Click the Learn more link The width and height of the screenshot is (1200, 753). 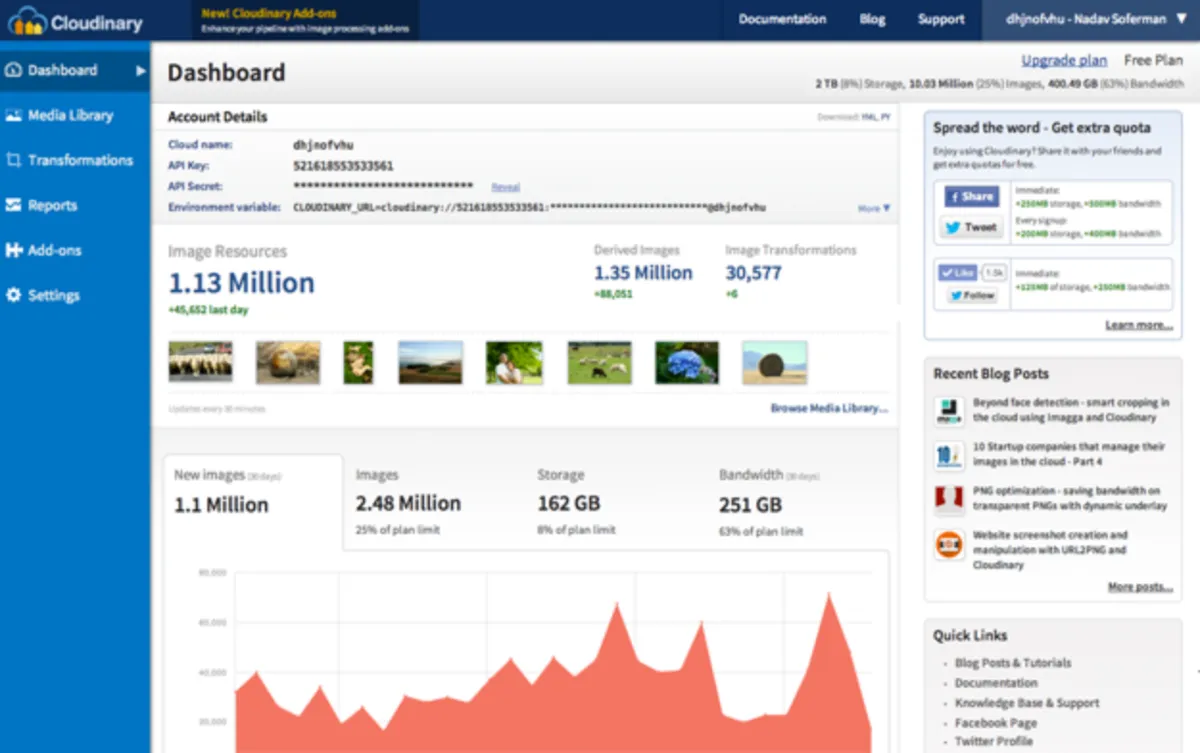[x=1139, y=325]
